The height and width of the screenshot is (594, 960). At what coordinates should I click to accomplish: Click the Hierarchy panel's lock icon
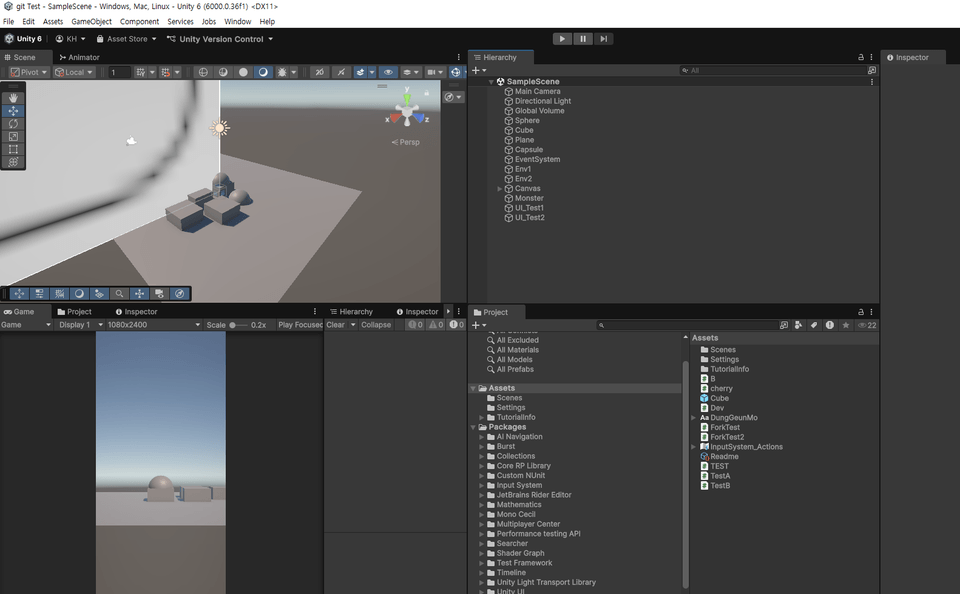[860, 58]
